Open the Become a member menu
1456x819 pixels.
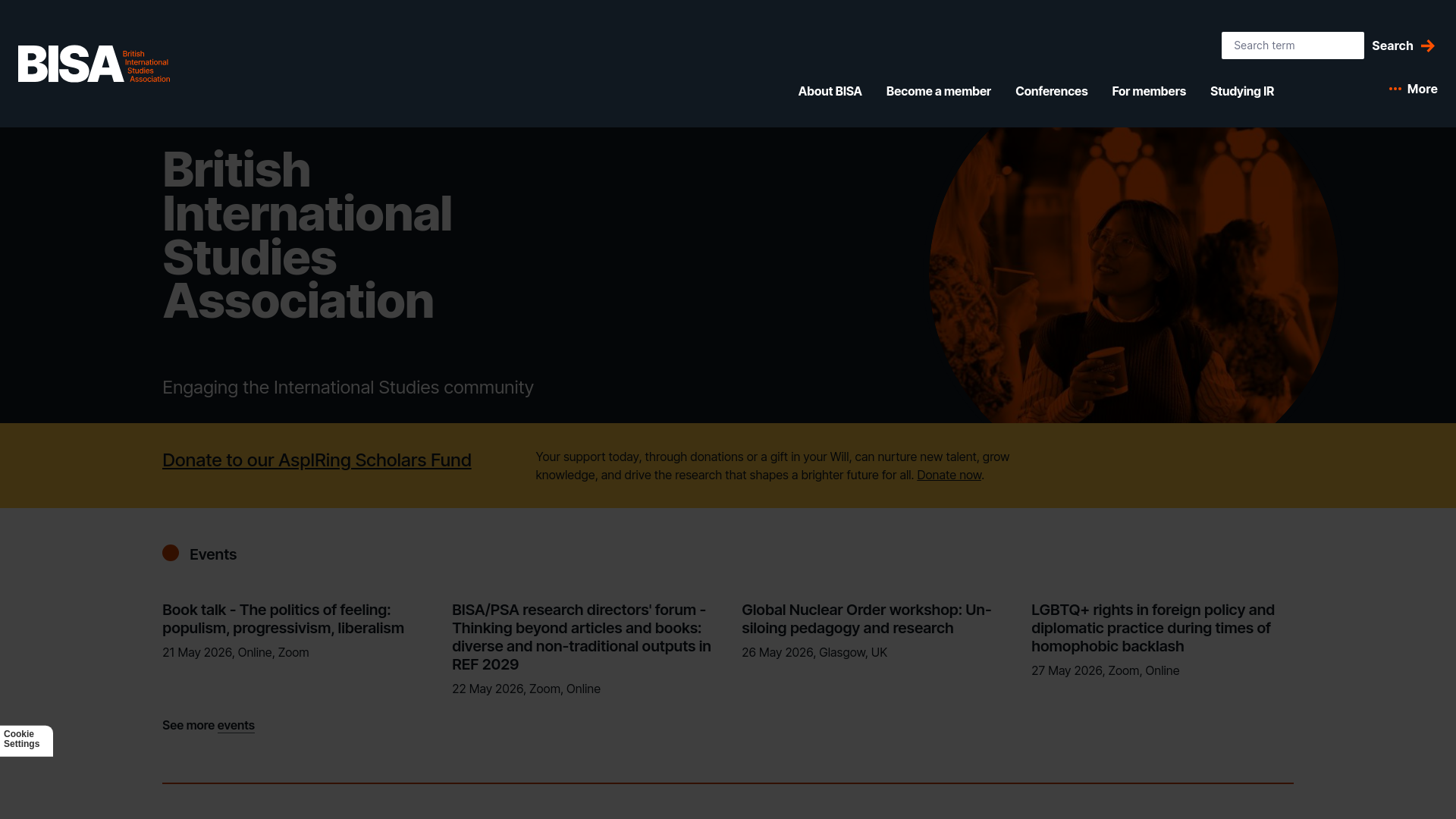point(938,91)
